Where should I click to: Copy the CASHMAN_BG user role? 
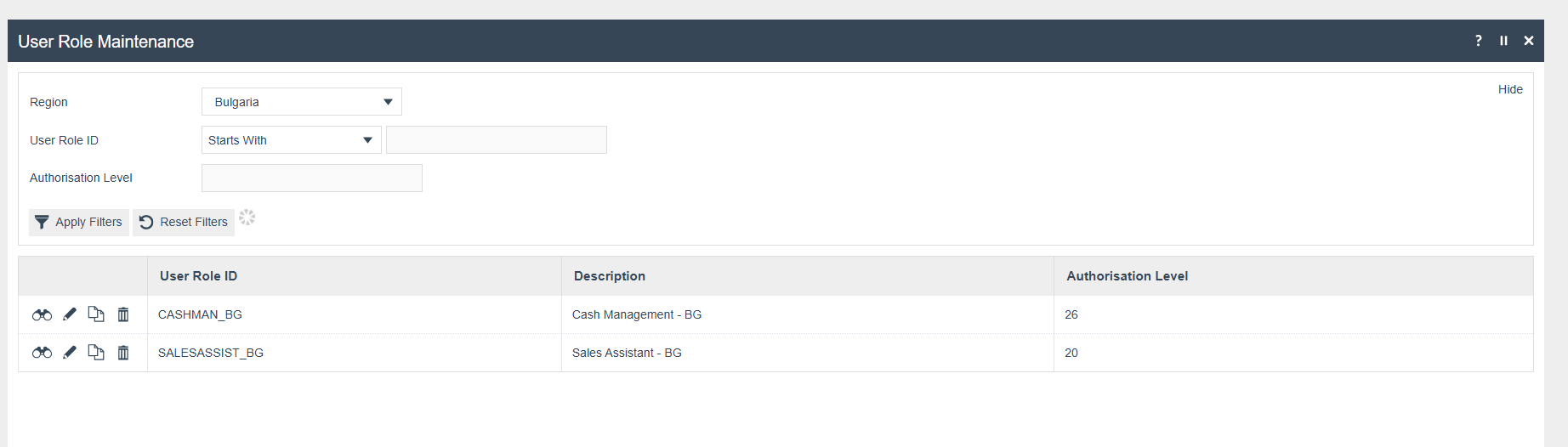96,314
